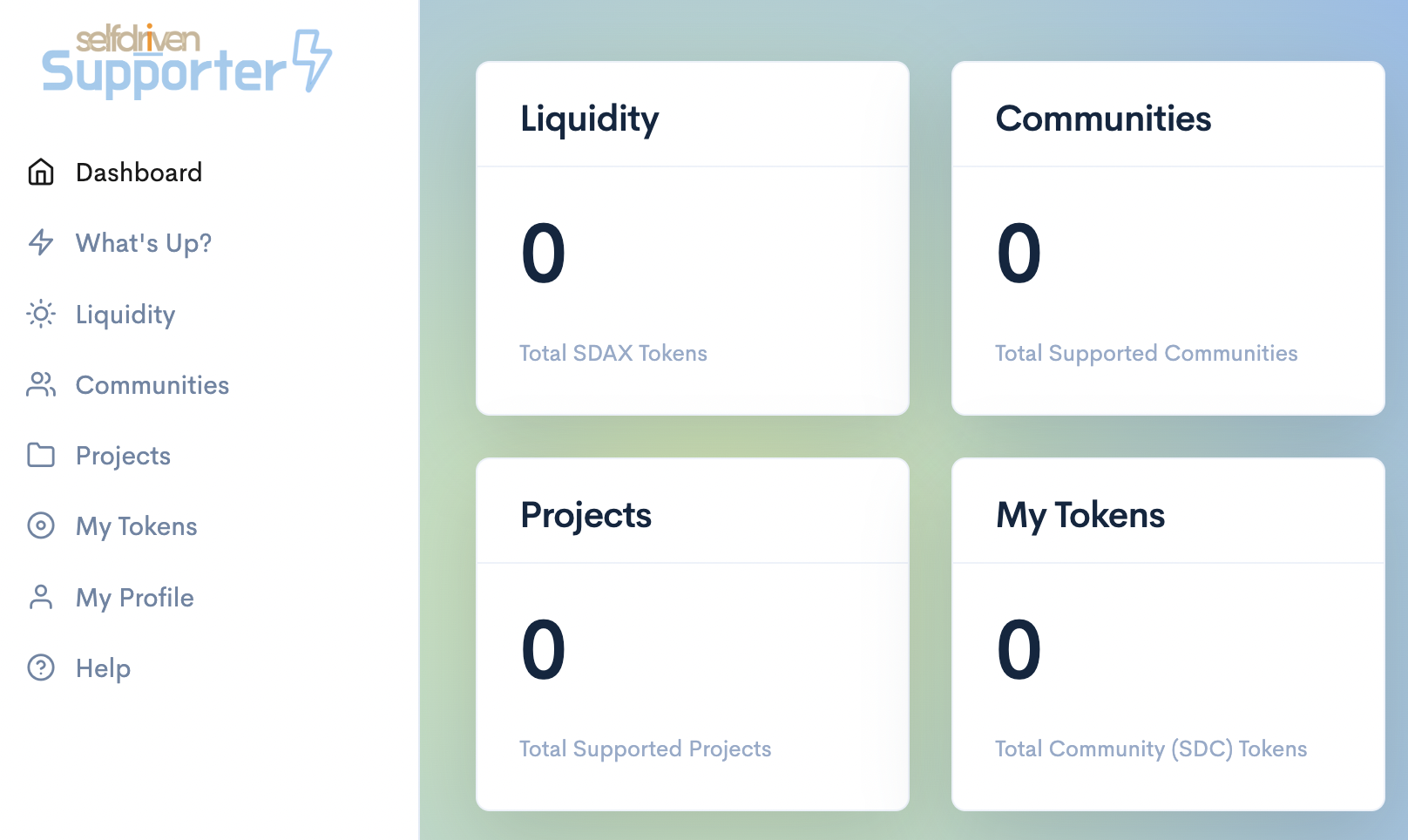Click the My Tokens card heading
Screen dimensions: 1408x840
tap(1080, 515)
